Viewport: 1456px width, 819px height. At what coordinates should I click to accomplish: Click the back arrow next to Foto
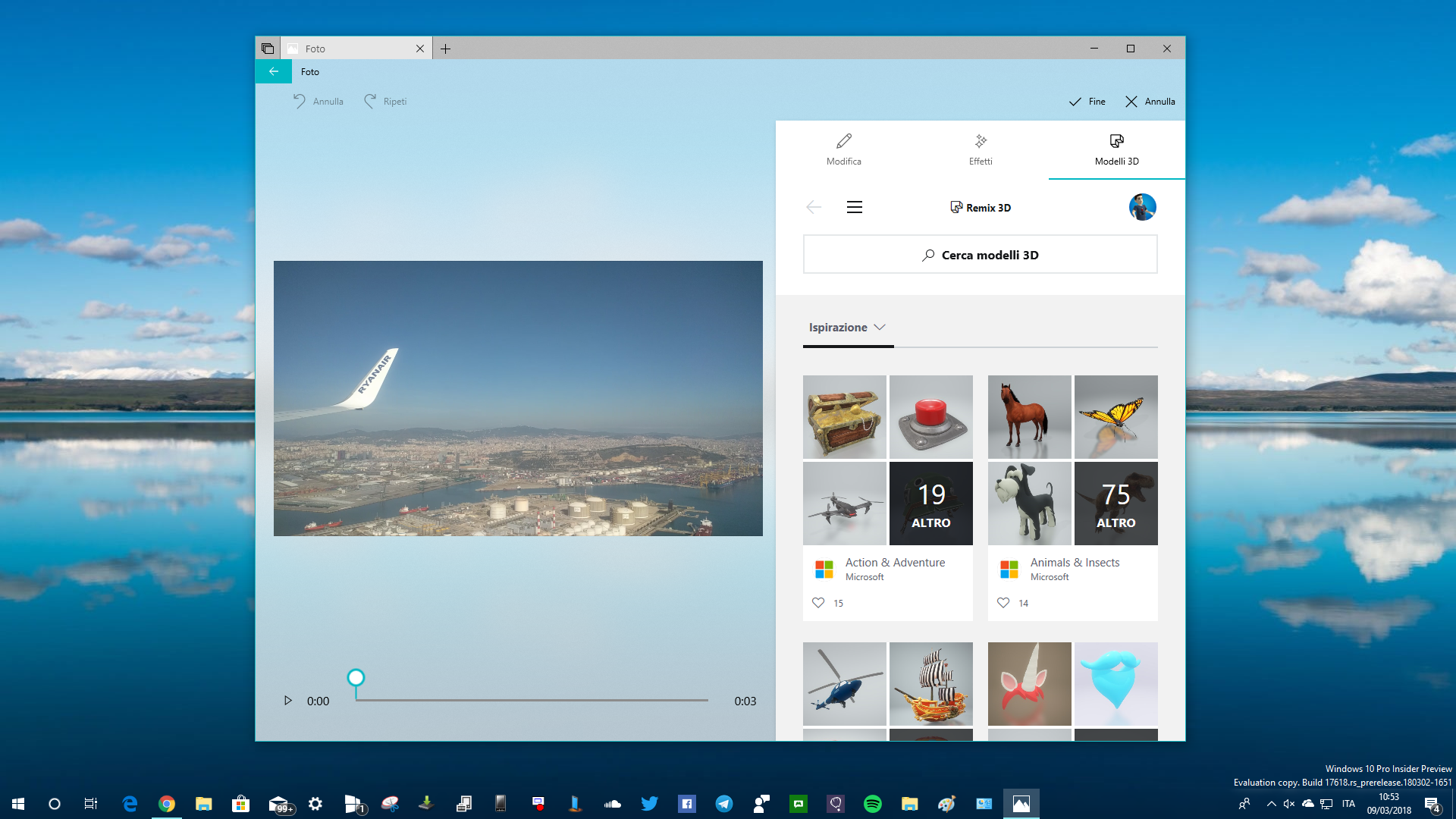pos(274,71)
